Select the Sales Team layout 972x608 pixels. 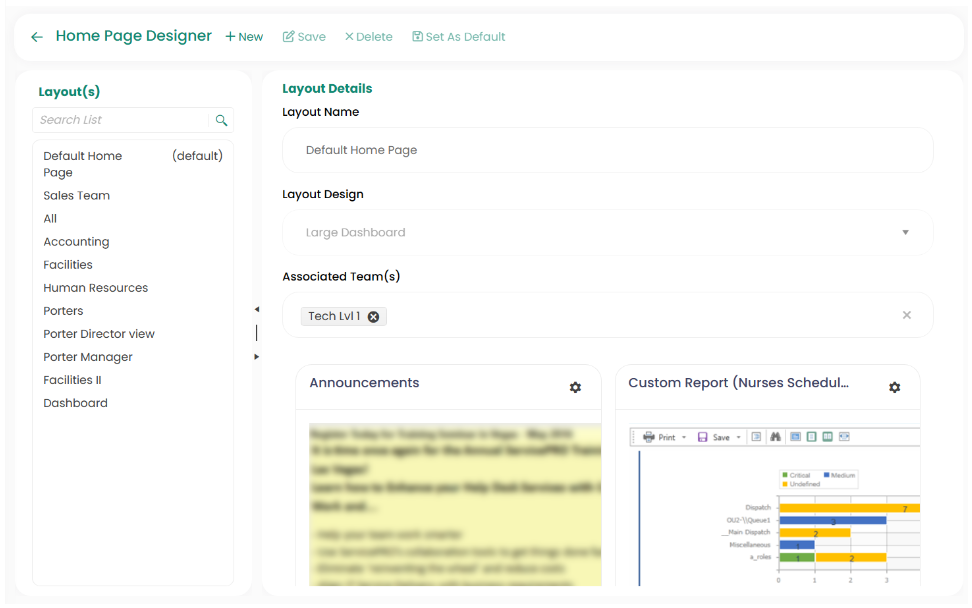(x=133, y=196)
